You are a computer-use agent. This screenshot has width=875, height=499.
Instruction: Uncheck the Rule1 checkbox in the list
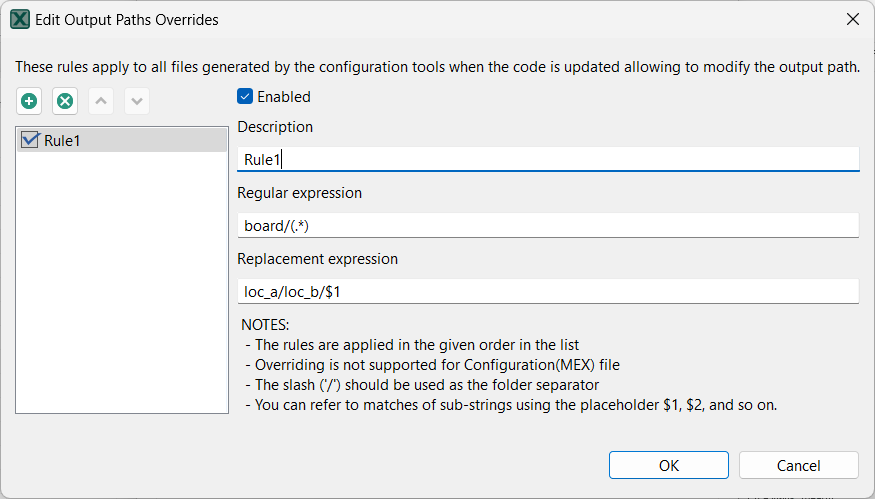[x=30, y=140]
